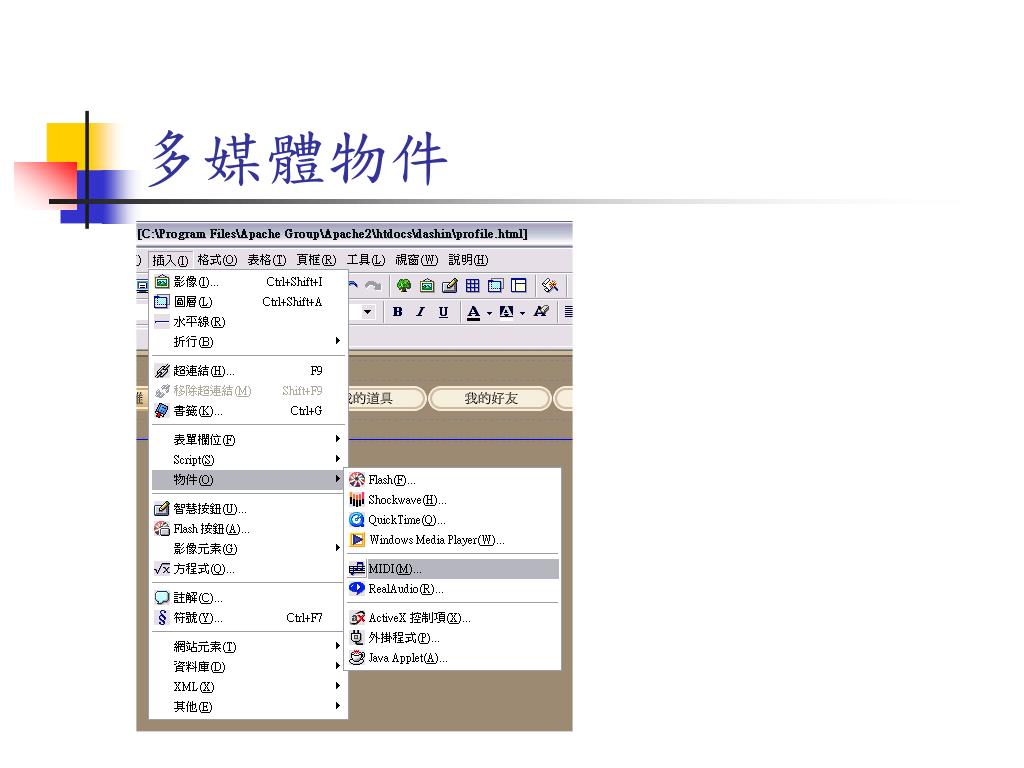
Task: Apply the font color A button
Action: pos(474,312)
